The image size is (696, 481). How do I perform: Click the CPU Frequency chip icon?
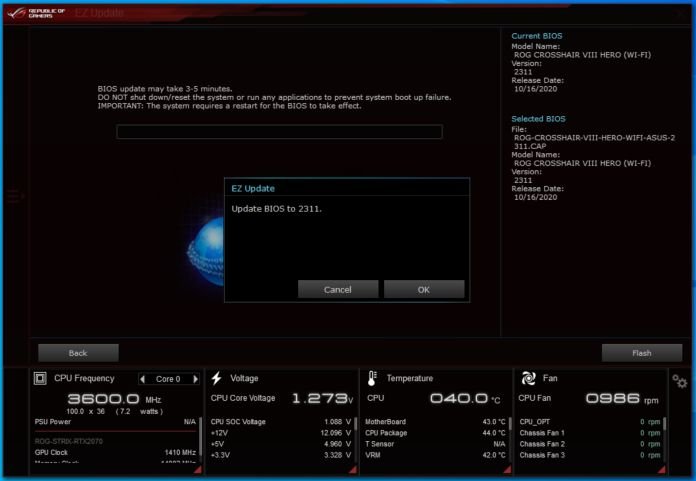point(40,378)
